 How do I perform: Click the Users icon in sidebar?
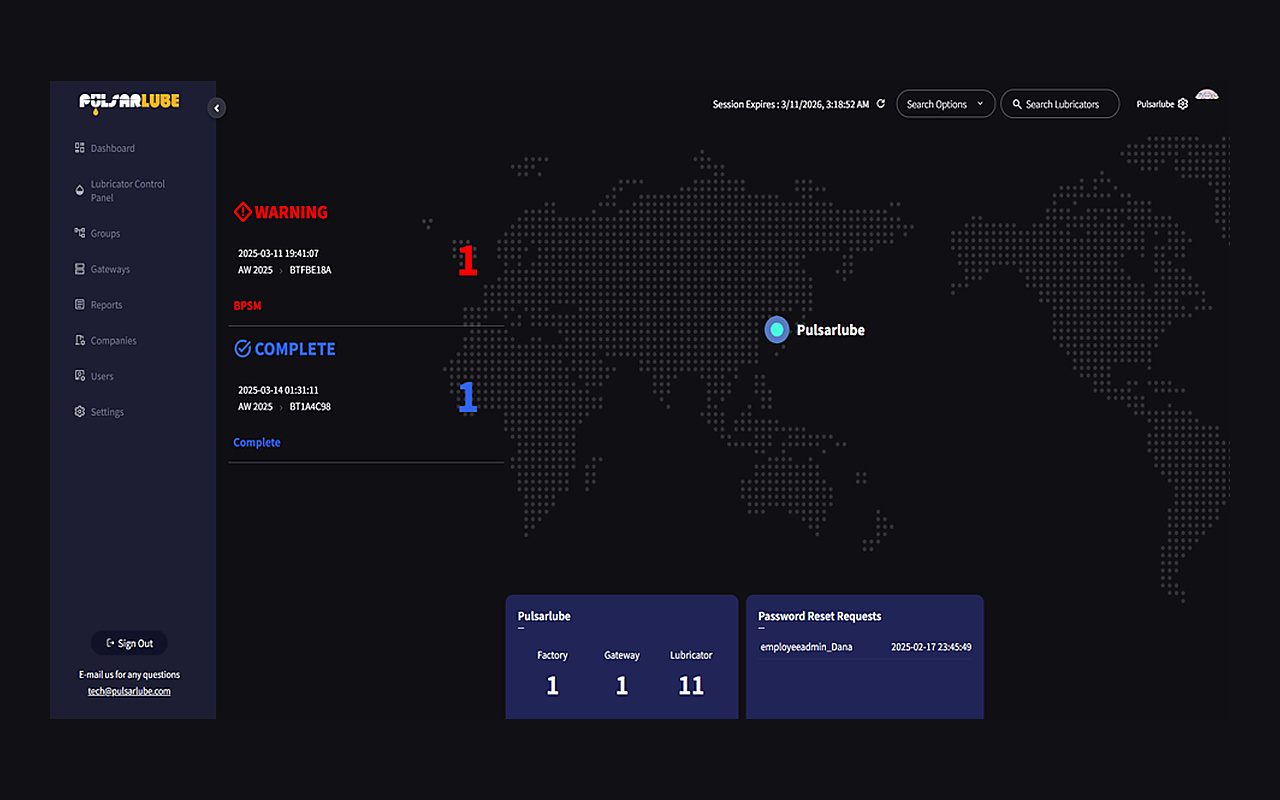[x=80, y=376]
